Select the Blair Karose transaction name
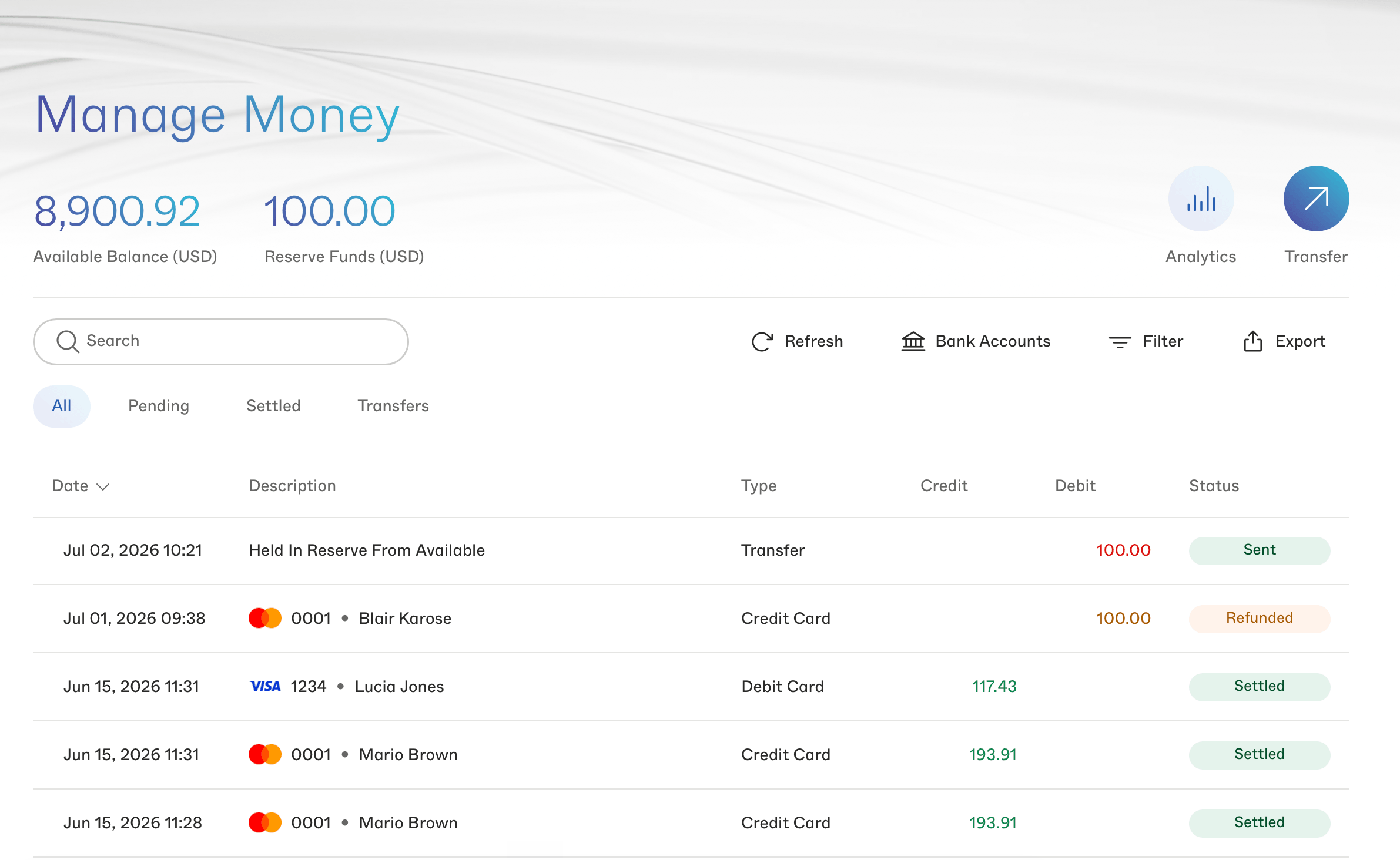1400x860 pixels. [405, 619]
